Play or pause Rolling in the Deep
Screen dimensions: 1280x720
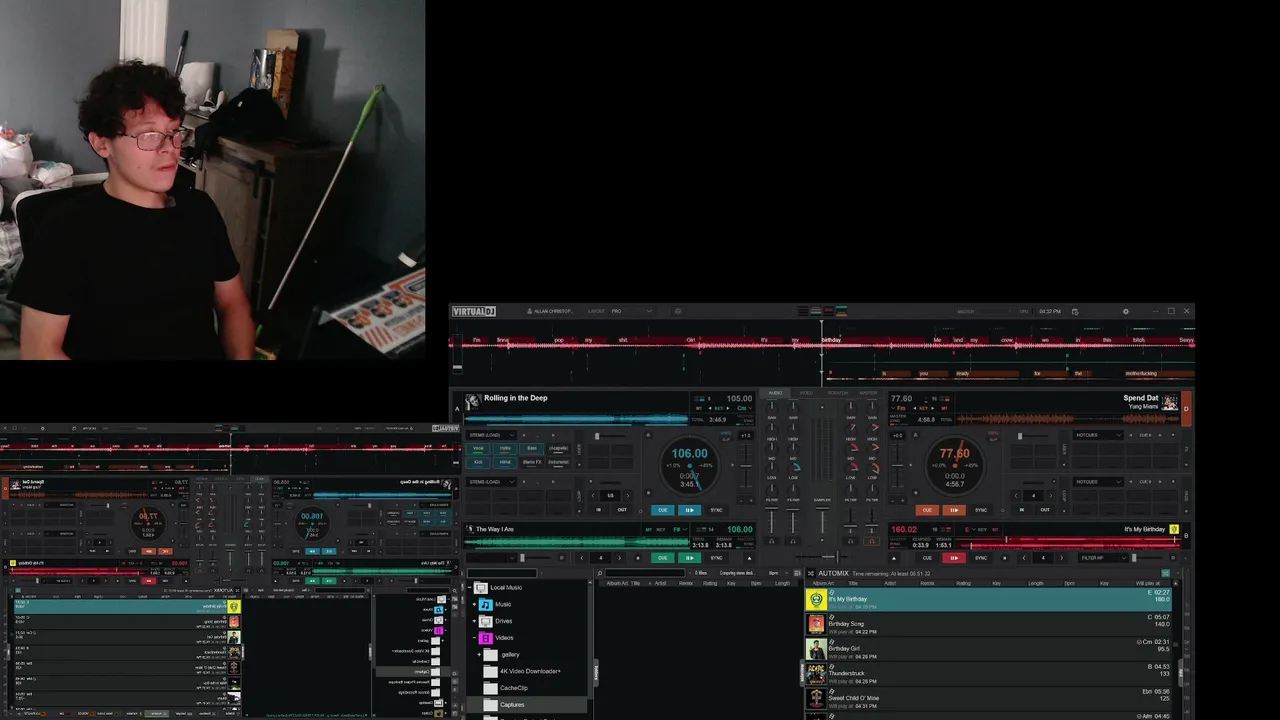pyautogui.click(x=689, y=510)
